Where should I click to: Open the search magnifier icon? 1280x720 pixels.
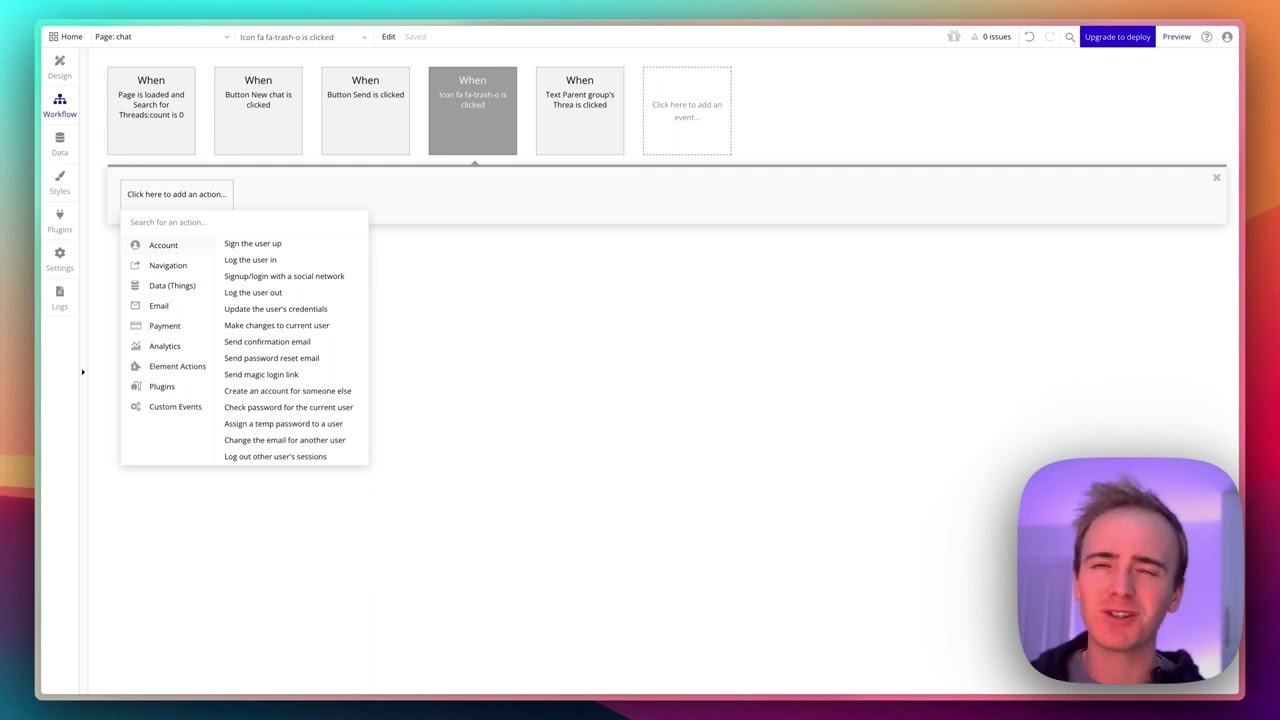click(x=1070, y=37)
